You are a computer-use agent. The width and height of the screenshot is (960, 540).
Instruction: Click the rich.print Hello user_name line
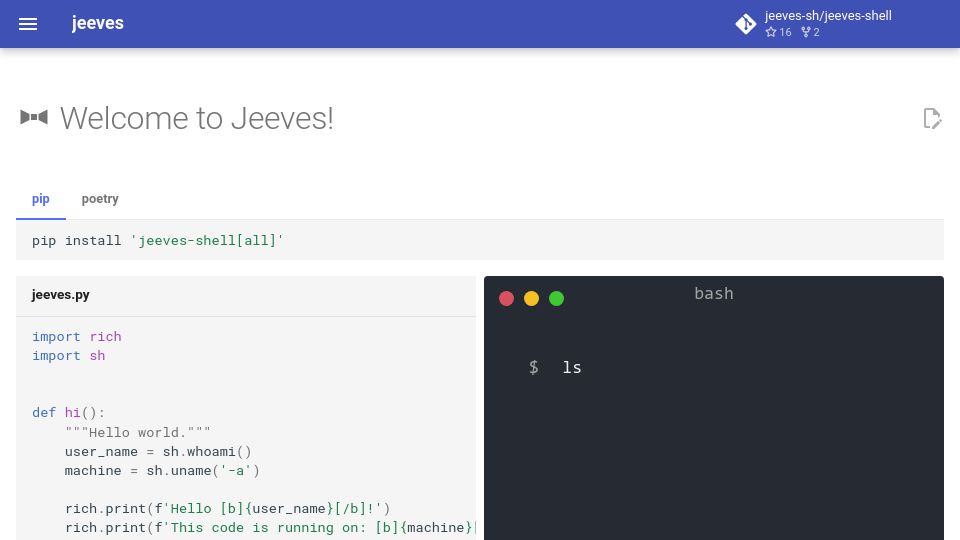click(227, 508)
